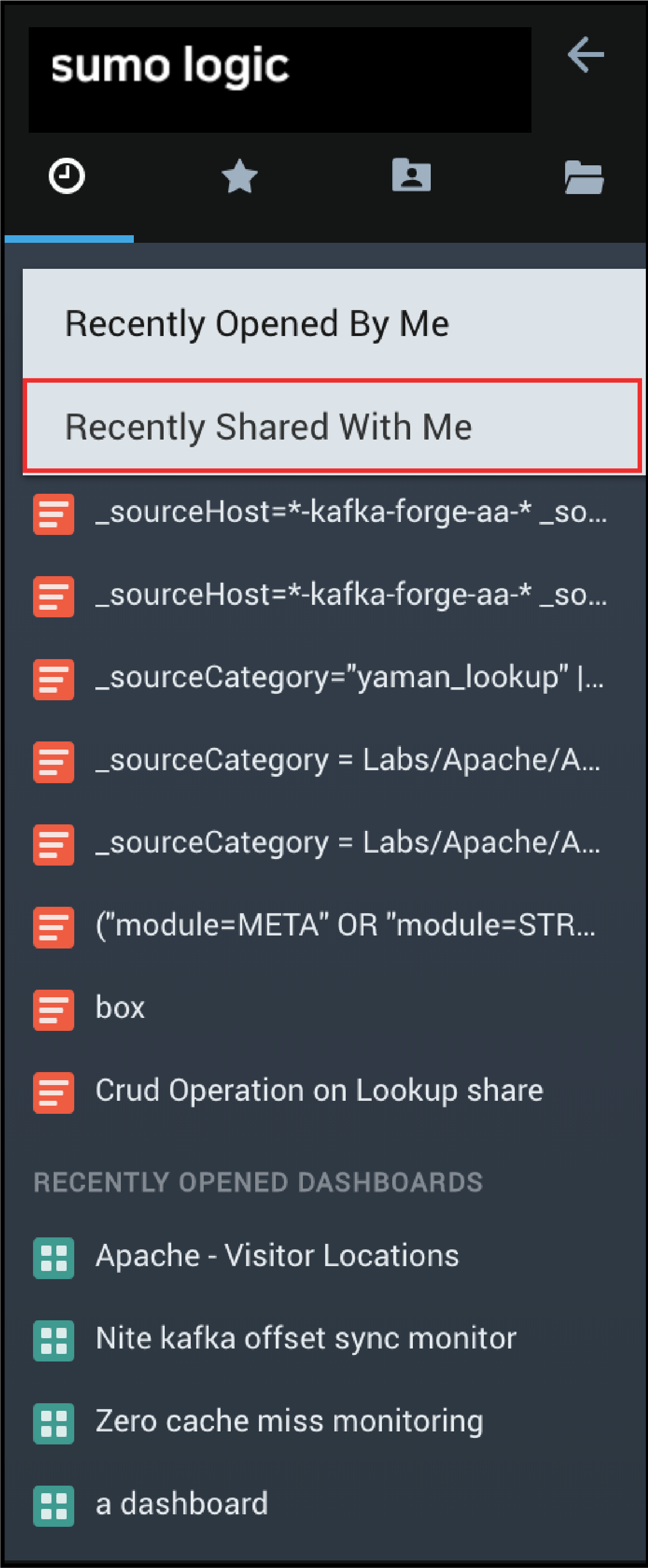Click the Zero cache miss monitoring dashboard icon

tap(54, 1423)
